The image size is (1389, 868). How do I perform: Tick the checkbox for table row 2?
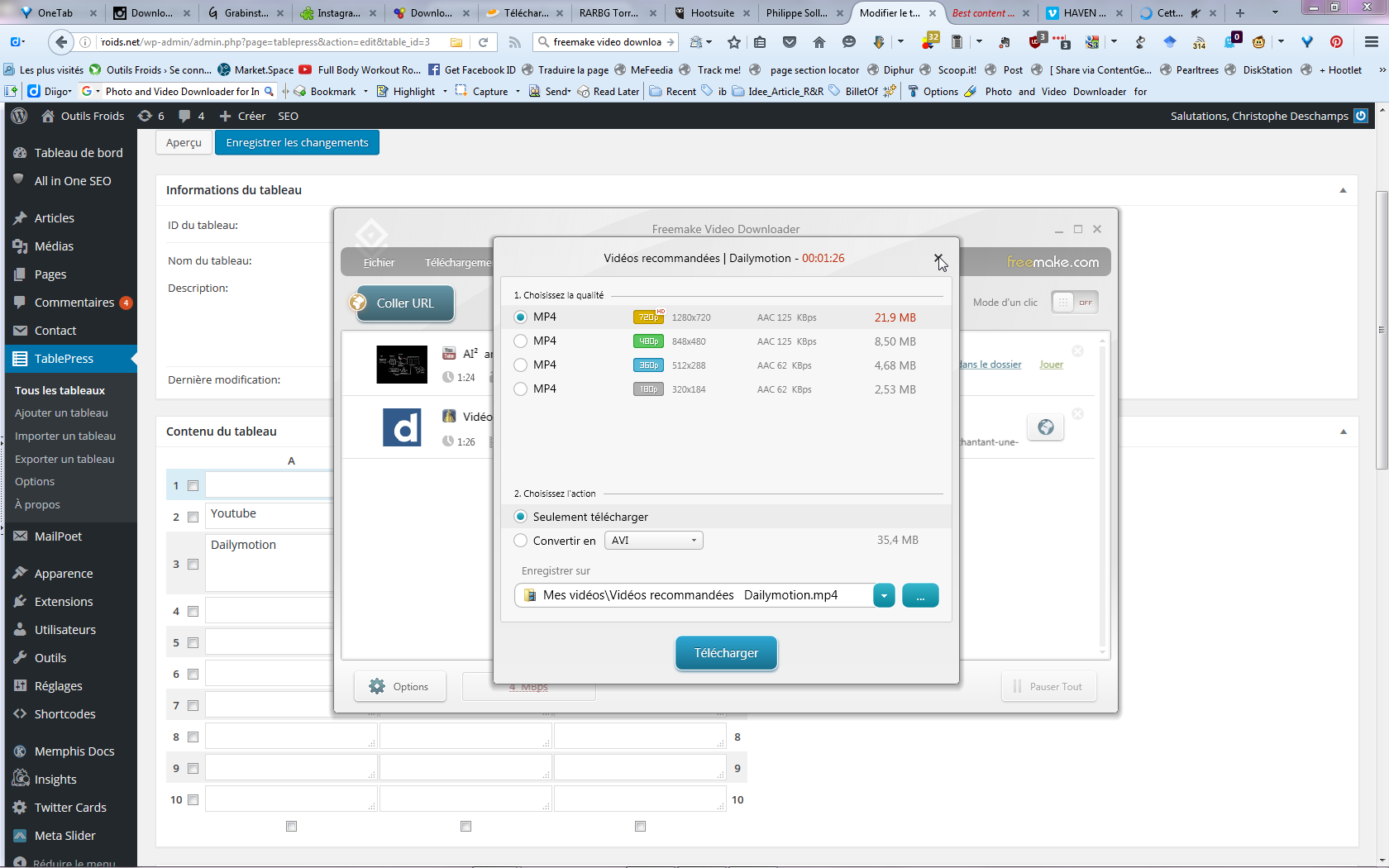tap(193, 517)
